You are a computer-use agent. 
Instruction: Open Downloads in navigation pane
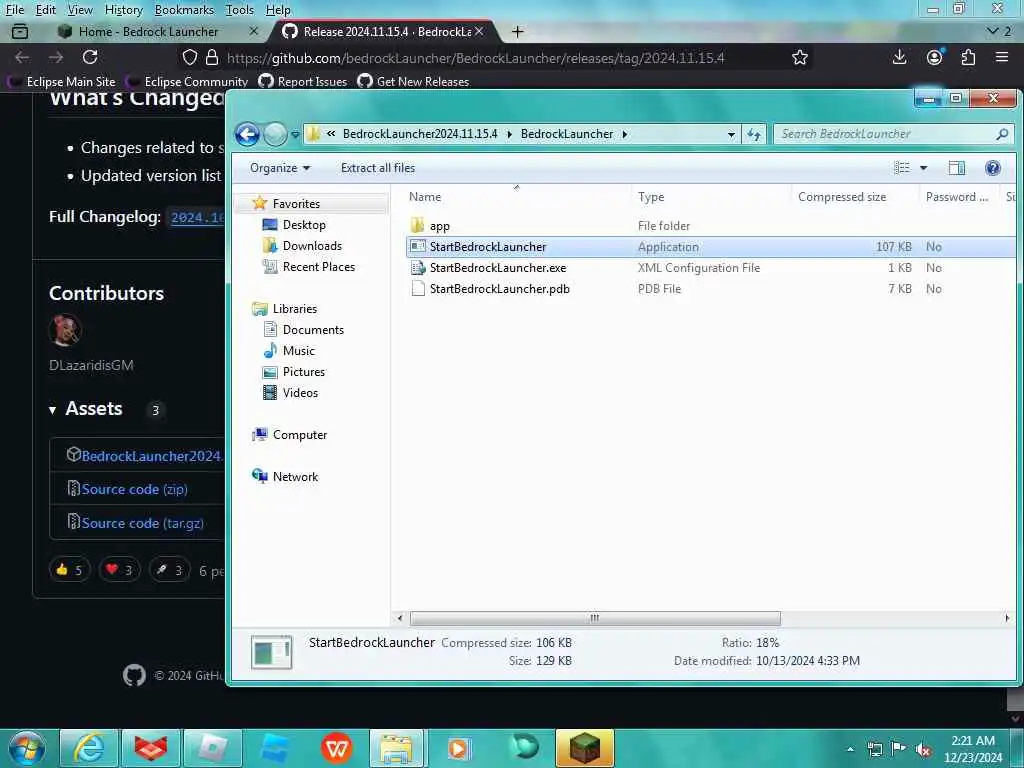(x=312, y=246)
